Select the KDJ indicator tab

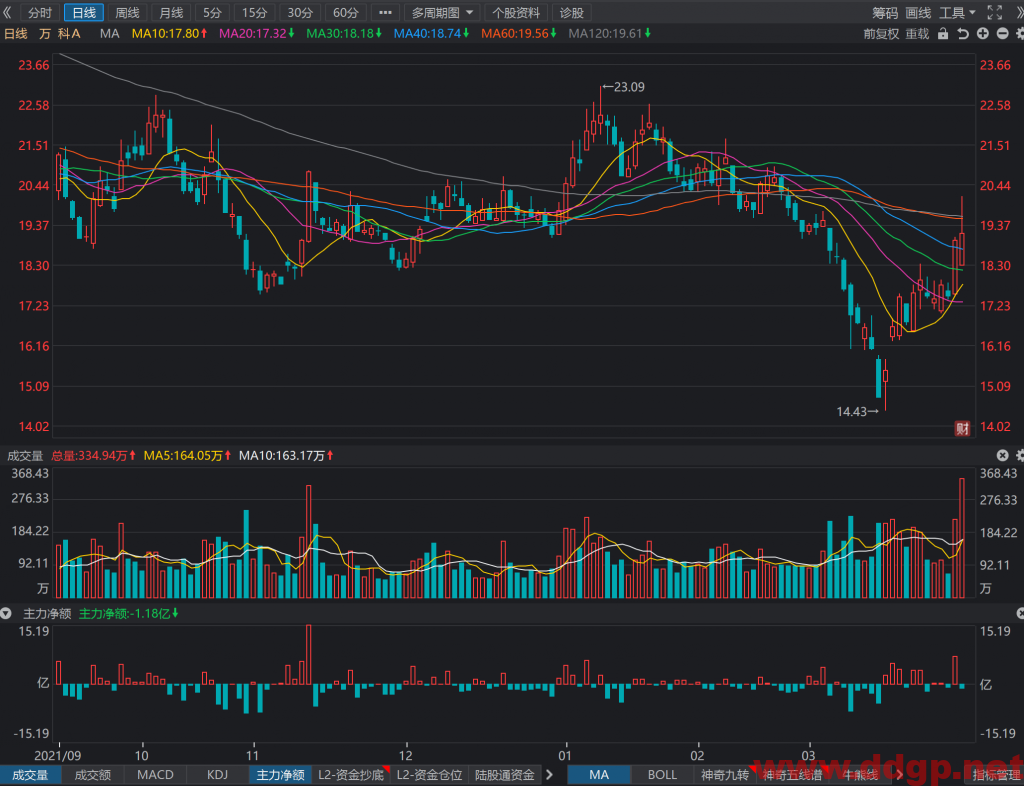point(217,775)
